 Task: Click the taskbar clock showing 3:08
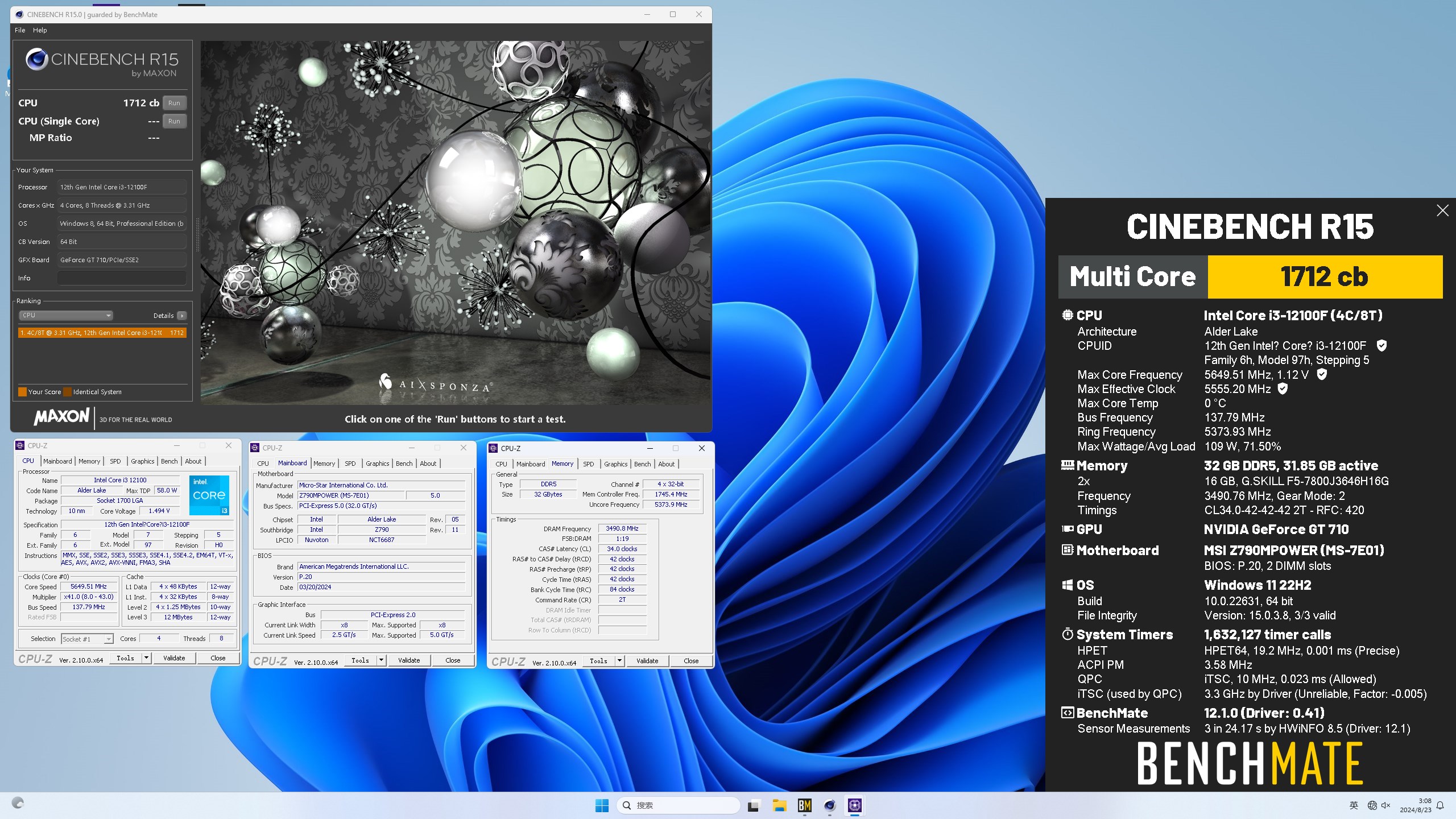[x=1416, y=805]
